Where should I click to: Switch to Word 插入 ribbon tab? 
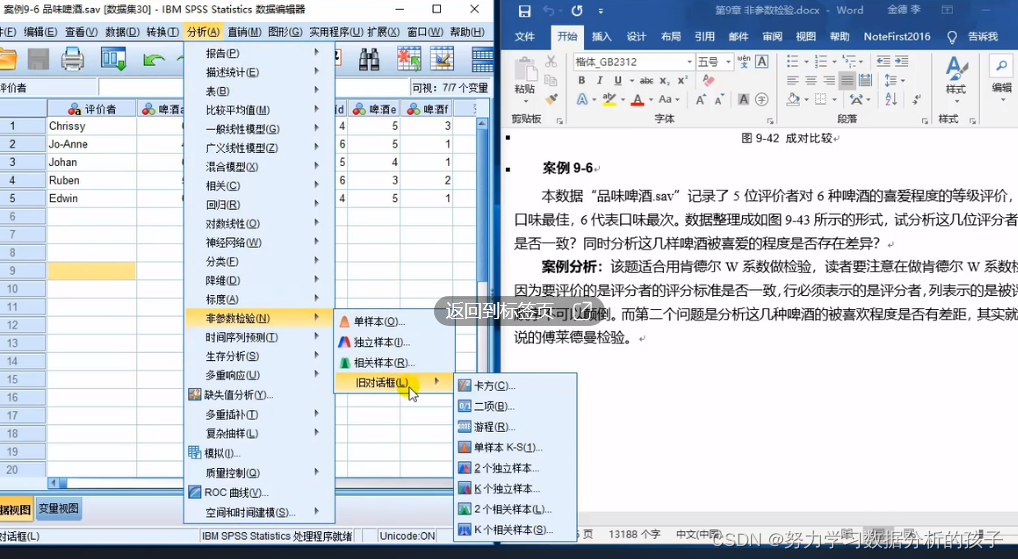[602, 36]
